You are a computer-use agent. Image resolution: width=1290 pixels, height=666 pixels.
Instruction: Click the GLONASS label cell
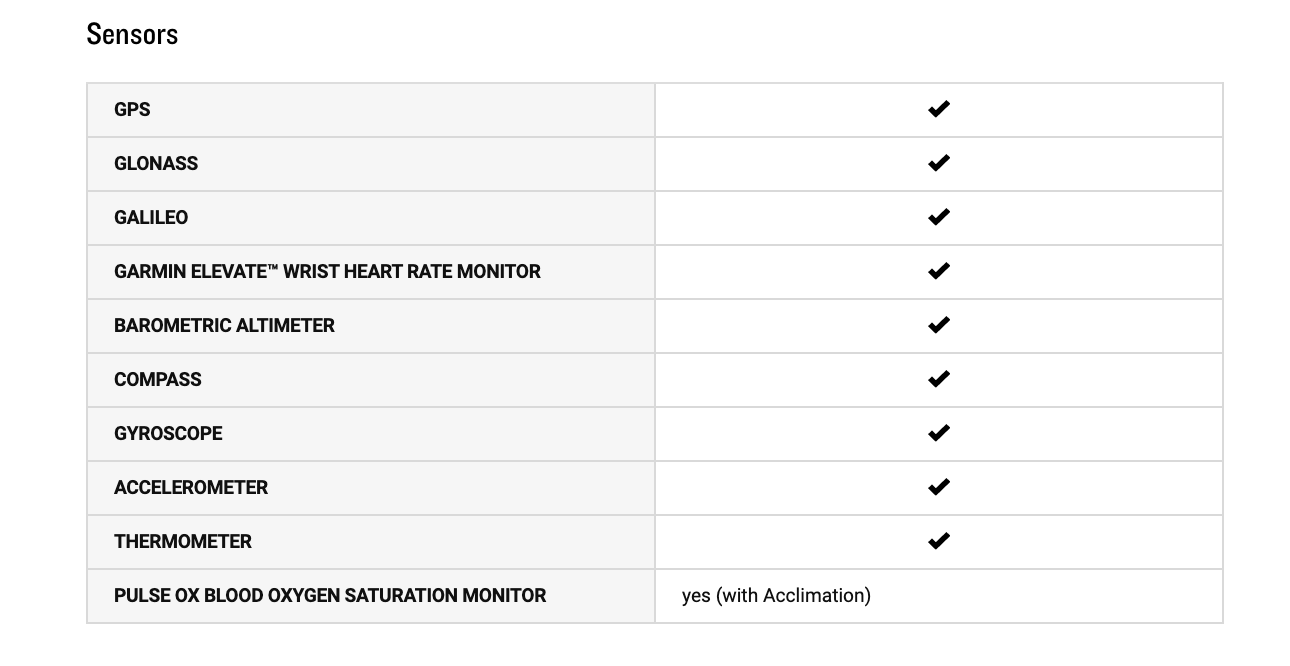[x=156, y=164]
